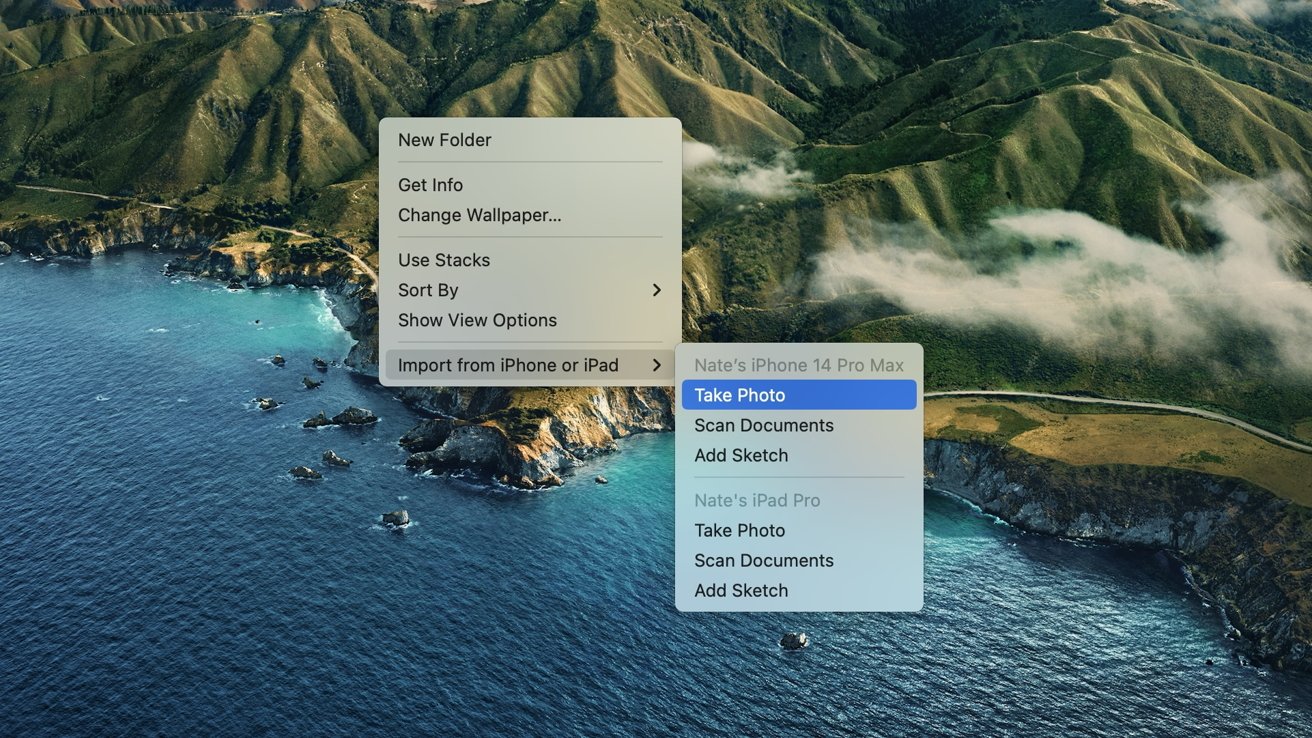Add Sketch from the iPhone 14 Pro Max
The width and height of the screenshot is (1312, 738).
click(x=741, y=455)
